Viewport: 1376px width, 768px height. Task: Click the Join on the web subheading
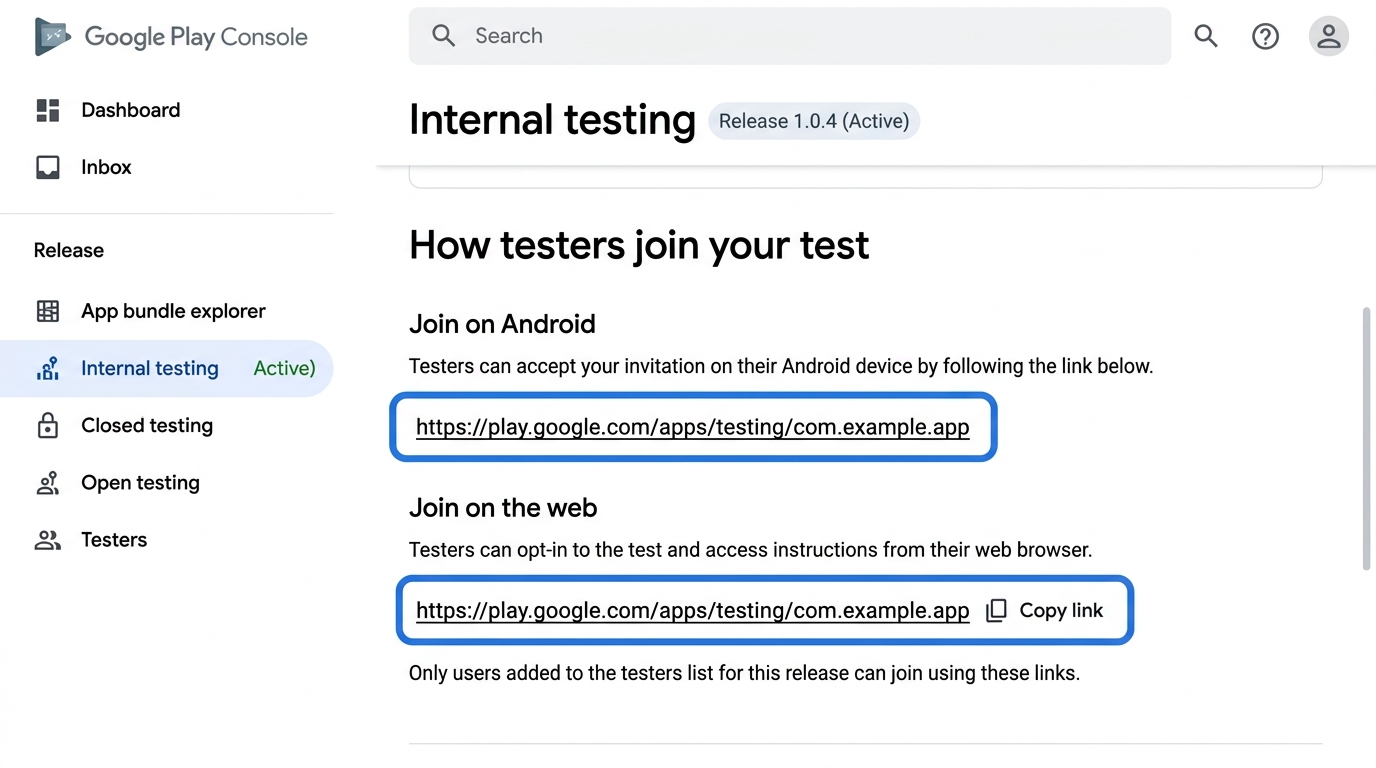[x=503, y=508]
